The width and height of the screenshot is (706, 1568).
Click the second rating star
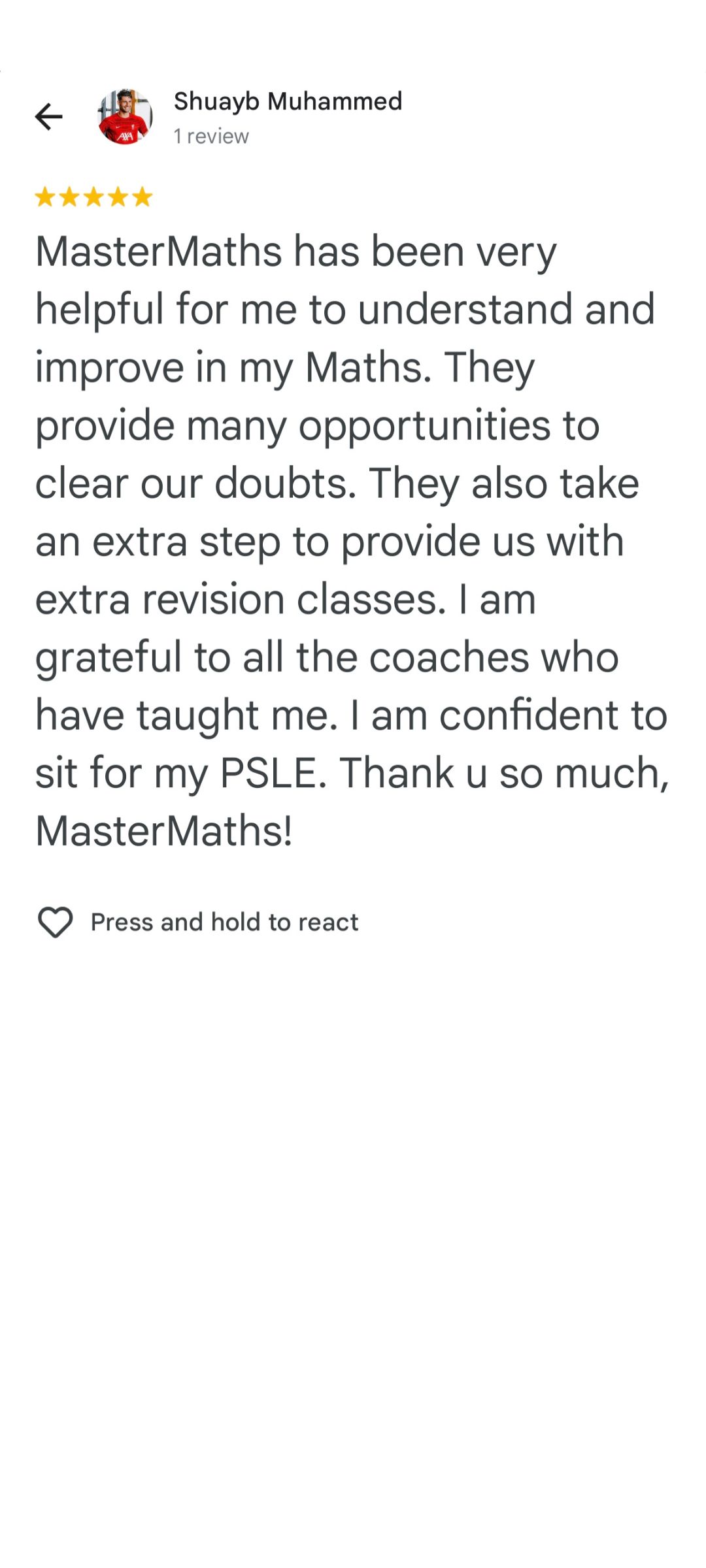[x=69, y=197]
